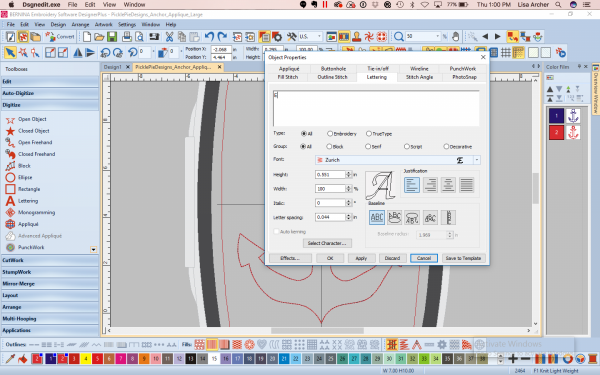Open the Zurich font dropdown
This screenshot has width=600, height=375.
(477, 160)
